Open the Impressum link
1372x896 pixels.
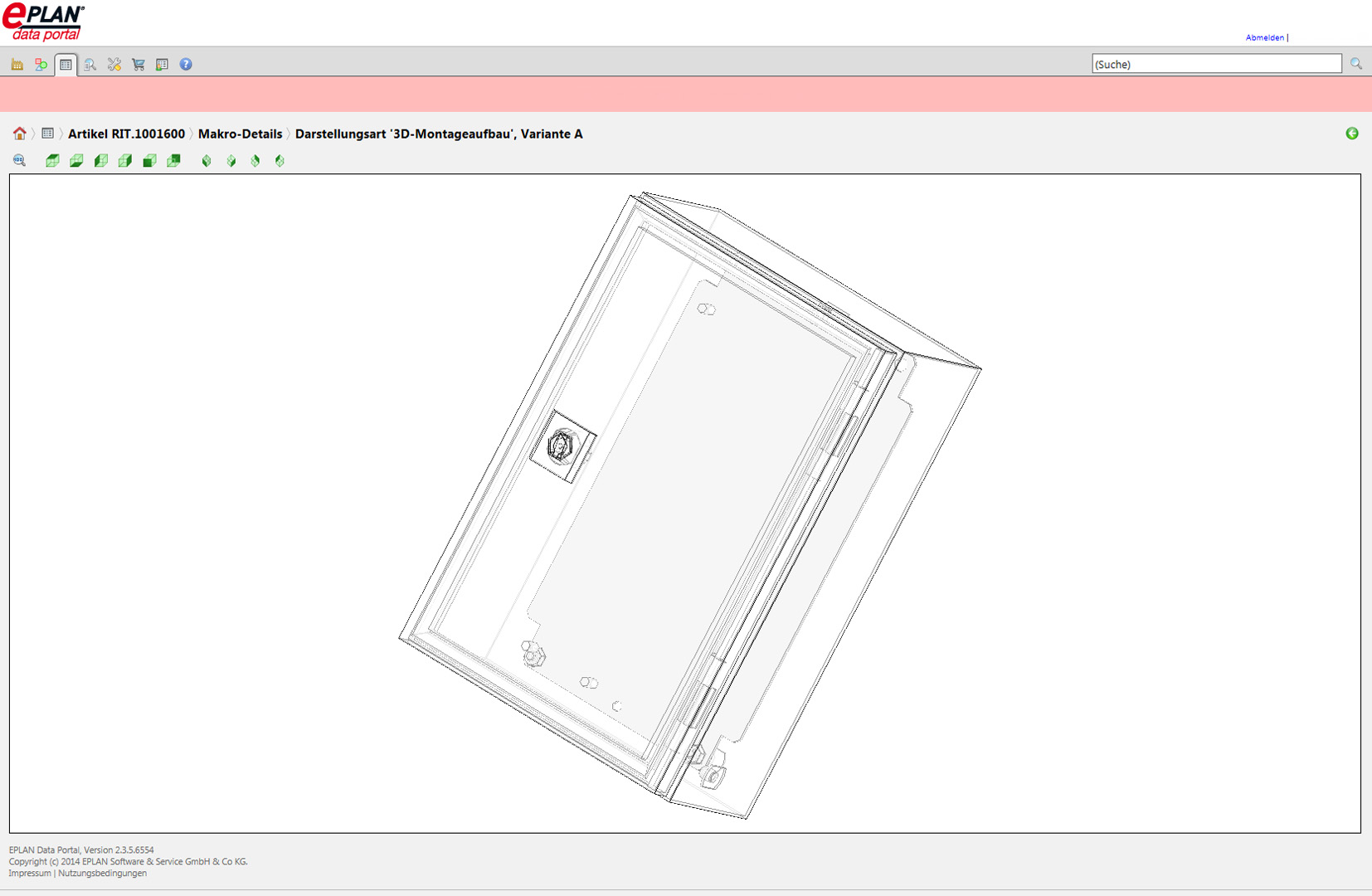(30, 873)
